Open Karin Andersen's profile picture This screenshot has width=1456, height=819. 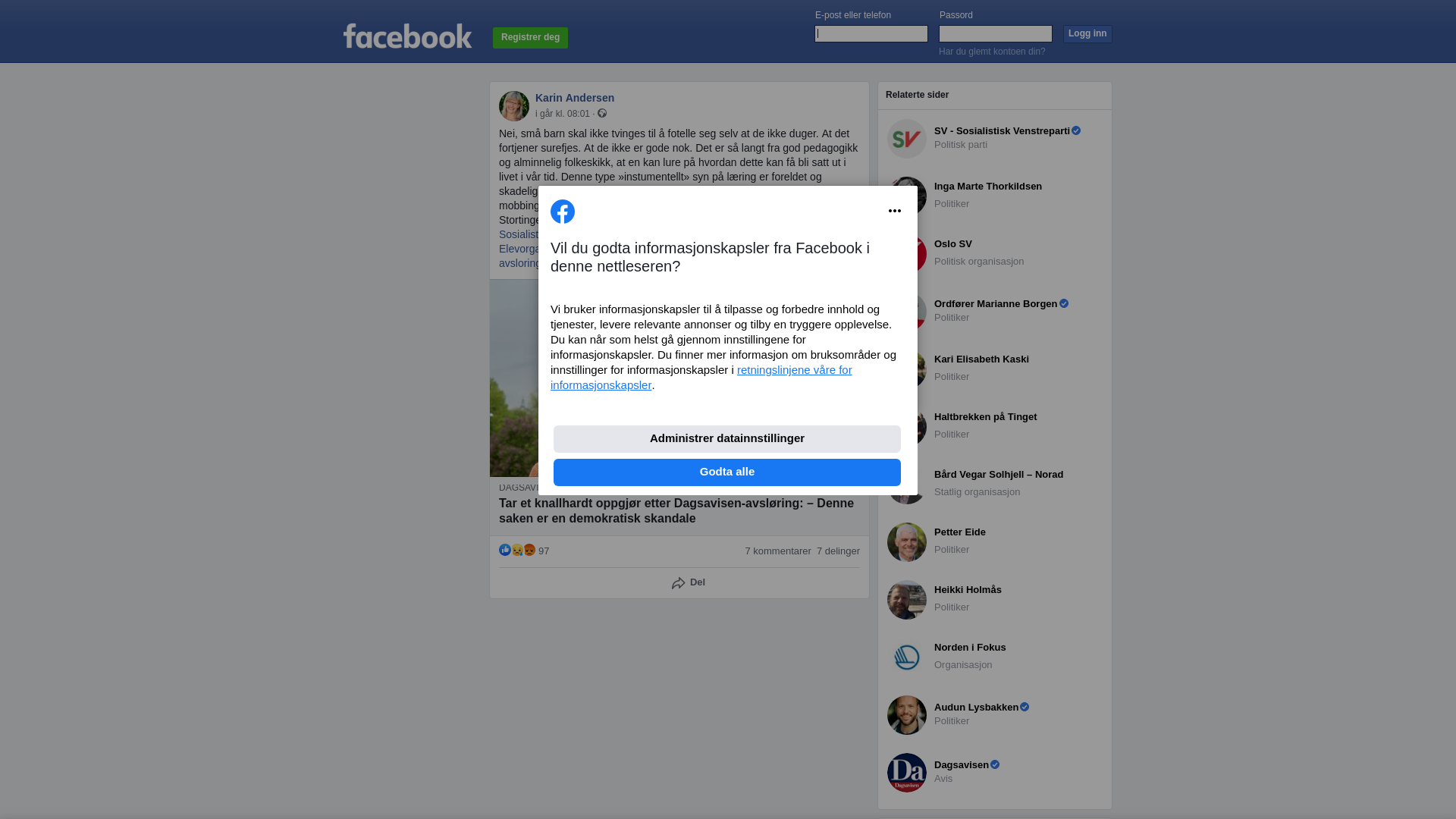pyautogui.click(x=514, y=106)
